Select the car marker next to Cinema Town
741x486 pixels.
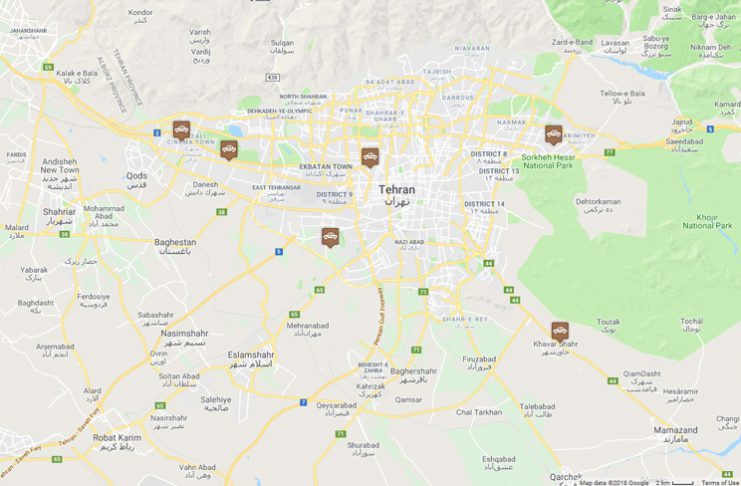[x=181, y=130]
